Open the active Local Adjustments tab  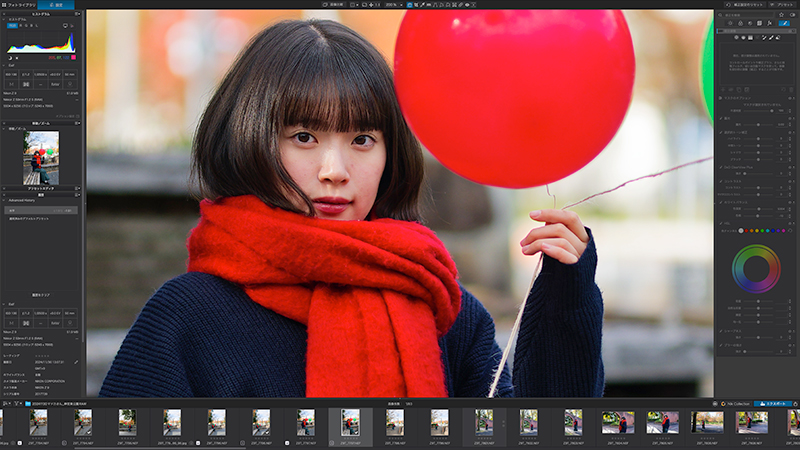point(784,23)
